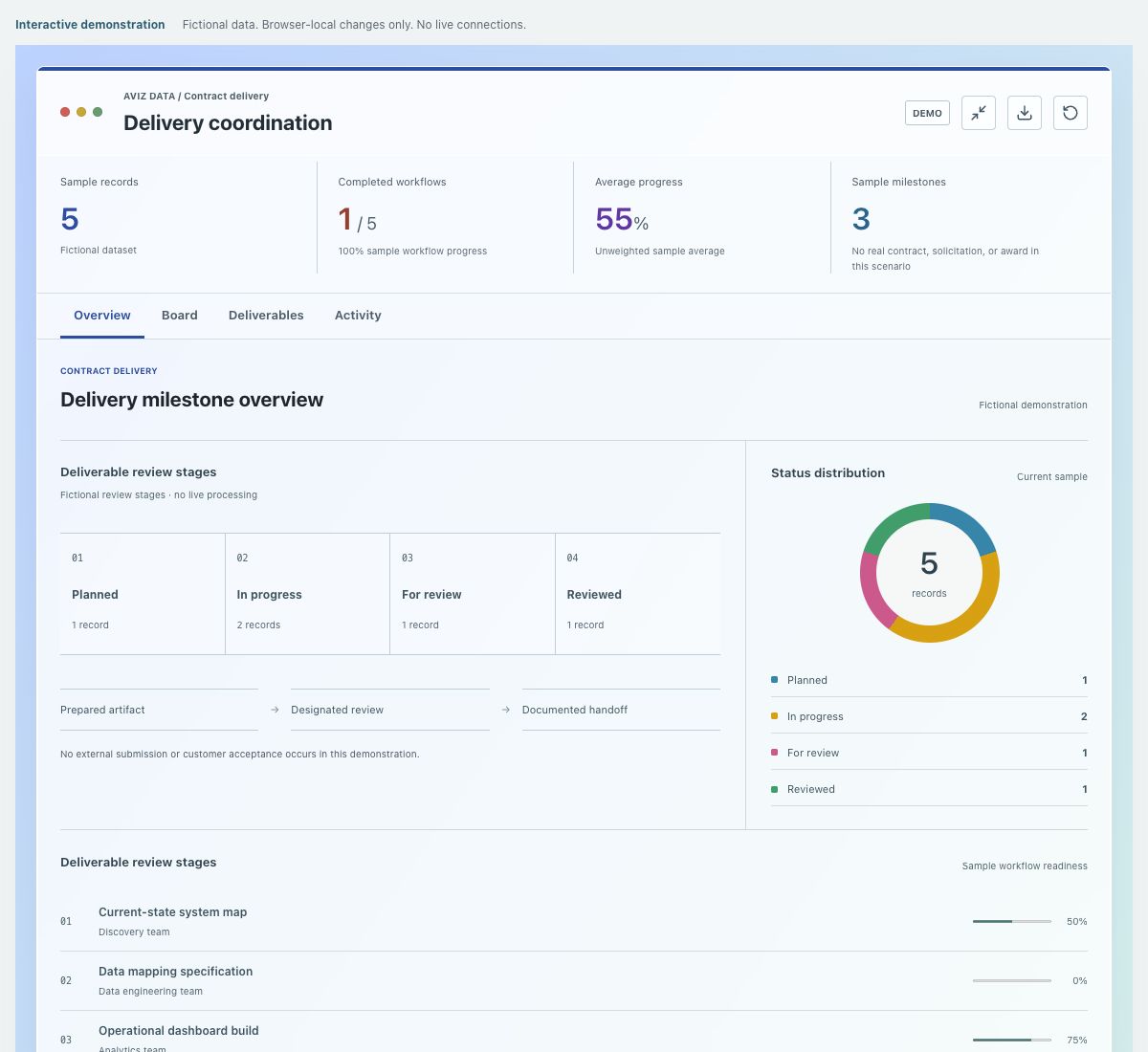Select the For review stage card
This screenshot has width=1148, height=1052.
pyautogui.click(x=473, y=594)
